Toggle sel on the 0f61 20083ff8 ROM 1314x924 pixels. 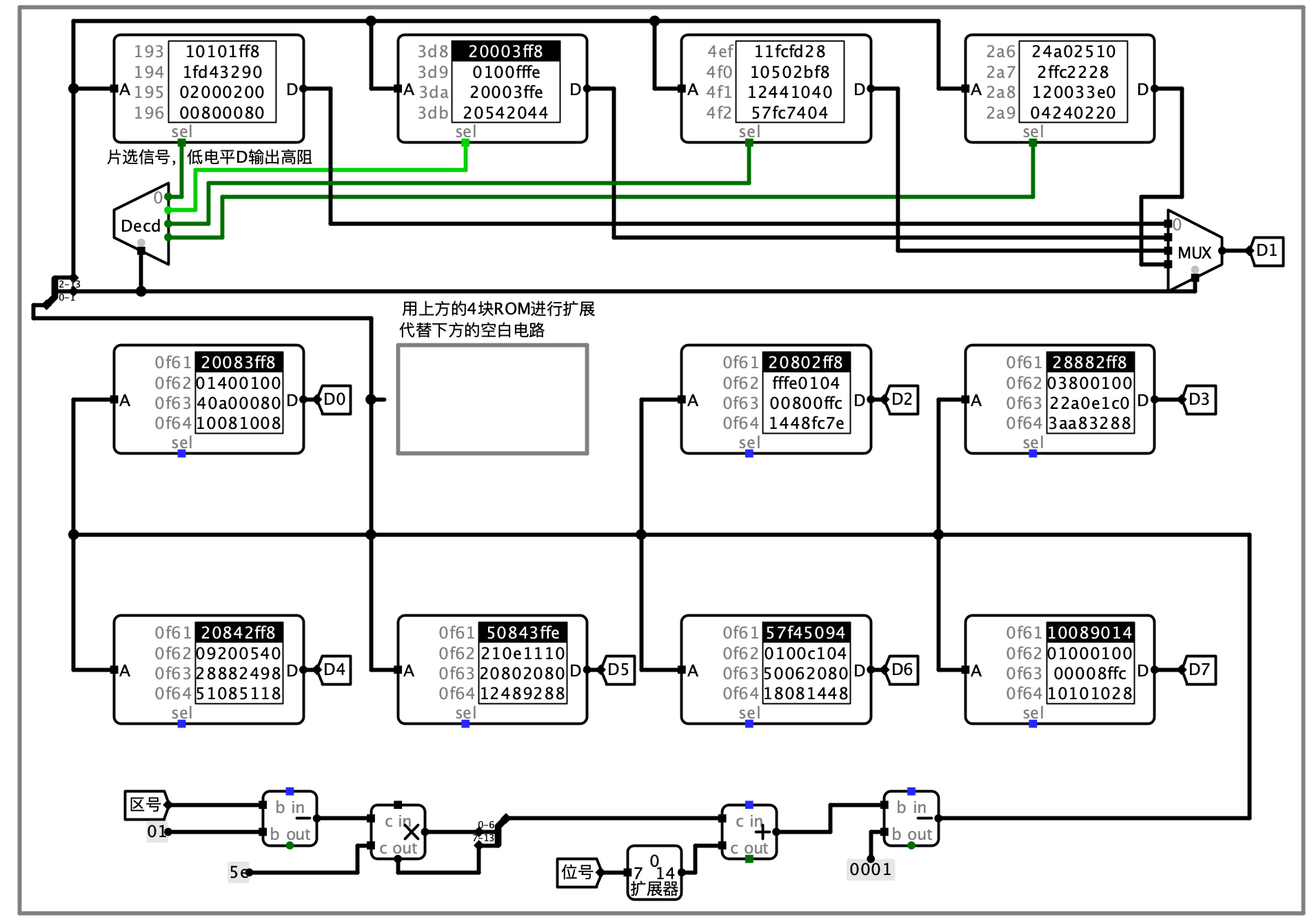click(181, 453)
